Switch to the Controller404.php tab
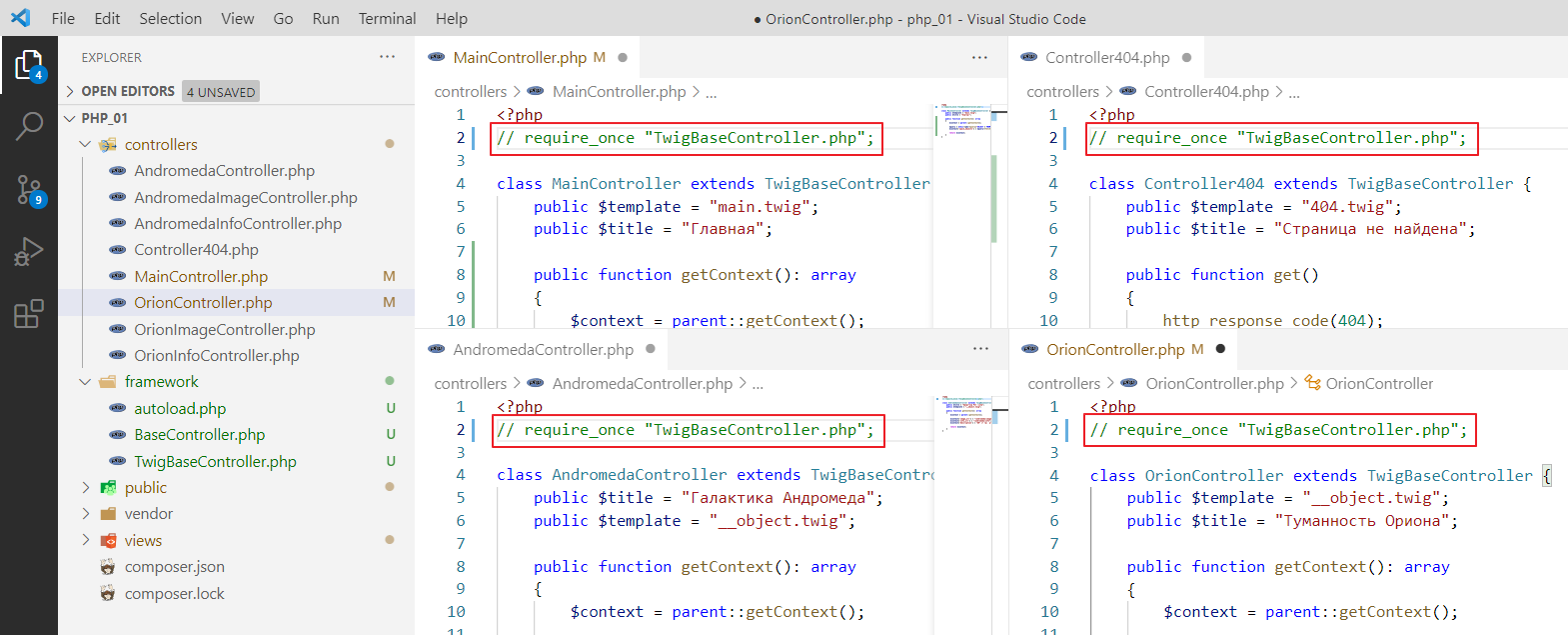Screen dimensions: 1568x635 (1106, 58)
